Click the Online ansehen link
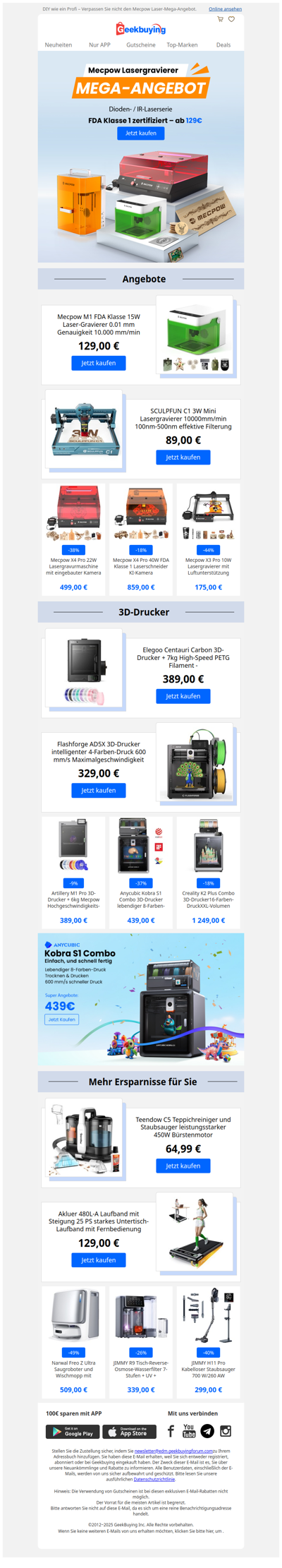Image resolution: width=282 pixels, height=1568 pixels. [225, 9]
